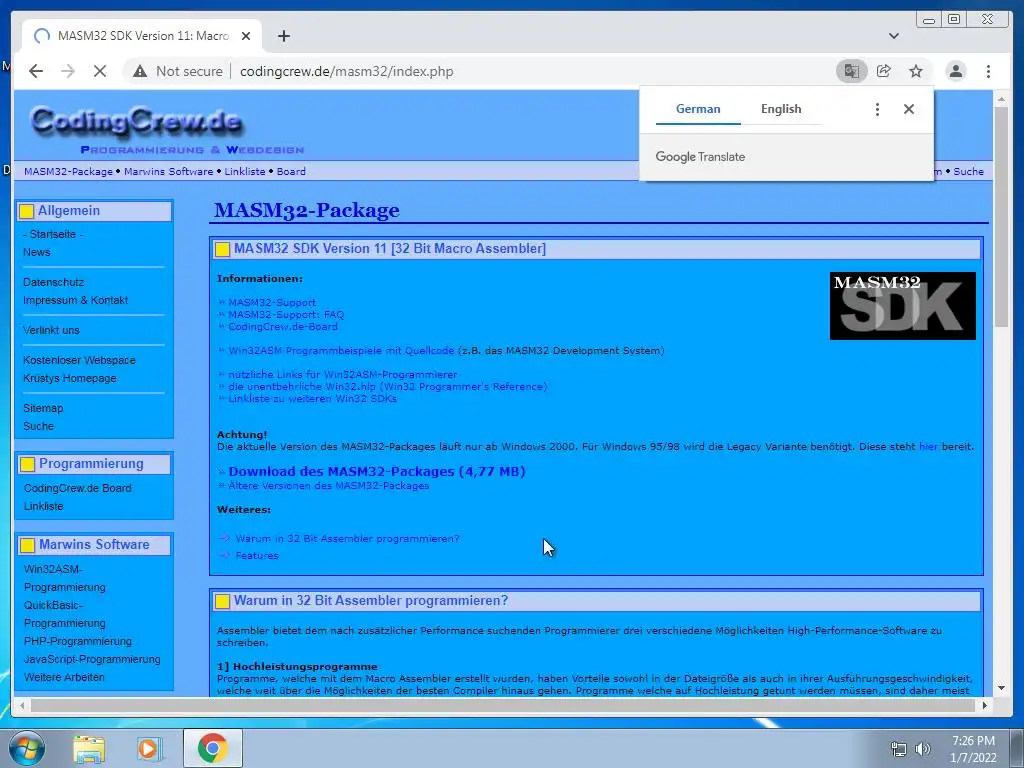Open Krüstys Homepage link
1024x768 pixels.
(x=69, y=378)
